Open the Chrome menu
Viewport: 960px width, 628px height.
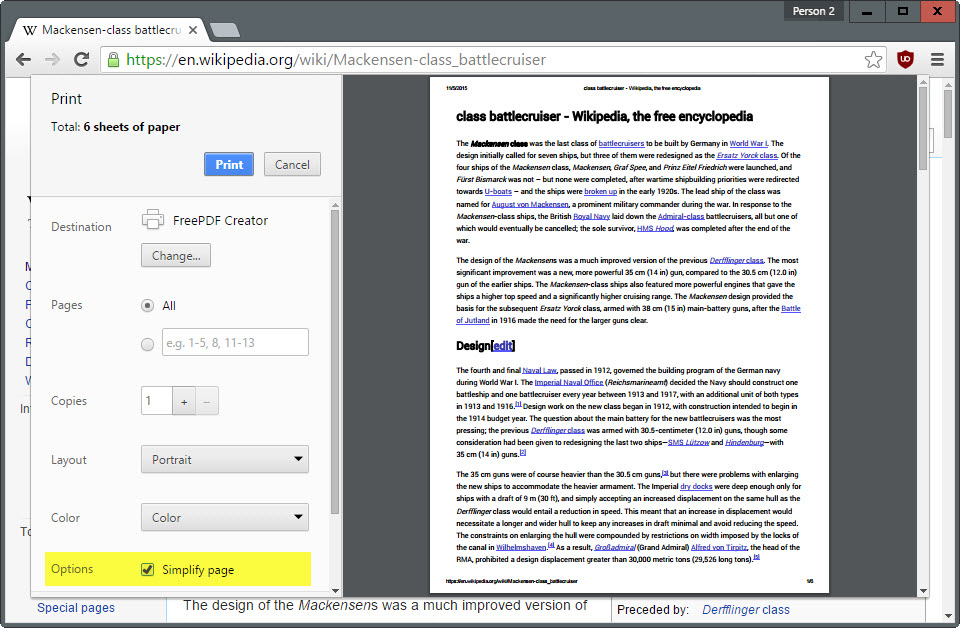click(938, 59)
